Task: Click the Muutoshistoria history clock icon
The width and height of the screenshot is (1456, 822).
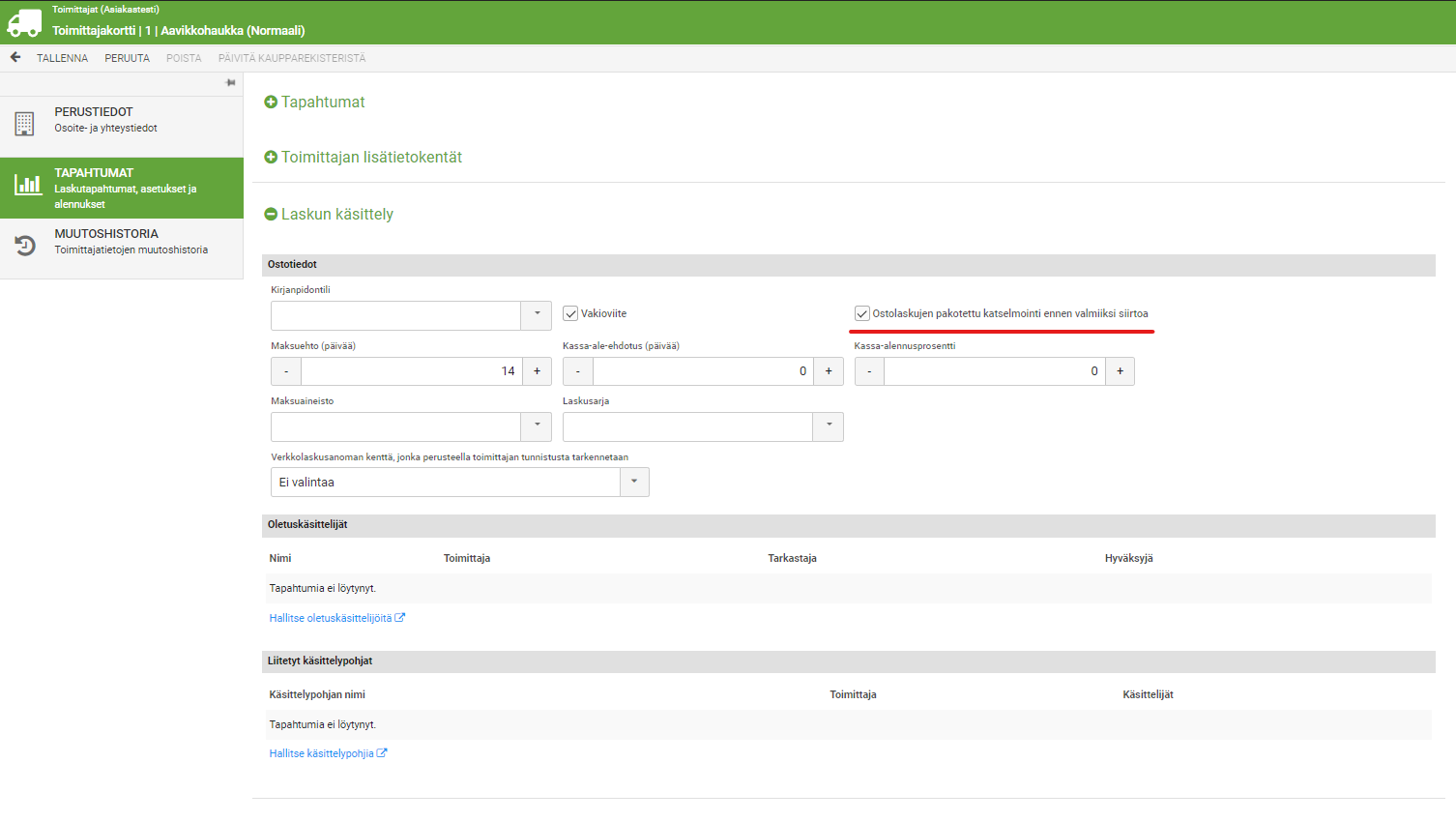Action: pos(26,246)
